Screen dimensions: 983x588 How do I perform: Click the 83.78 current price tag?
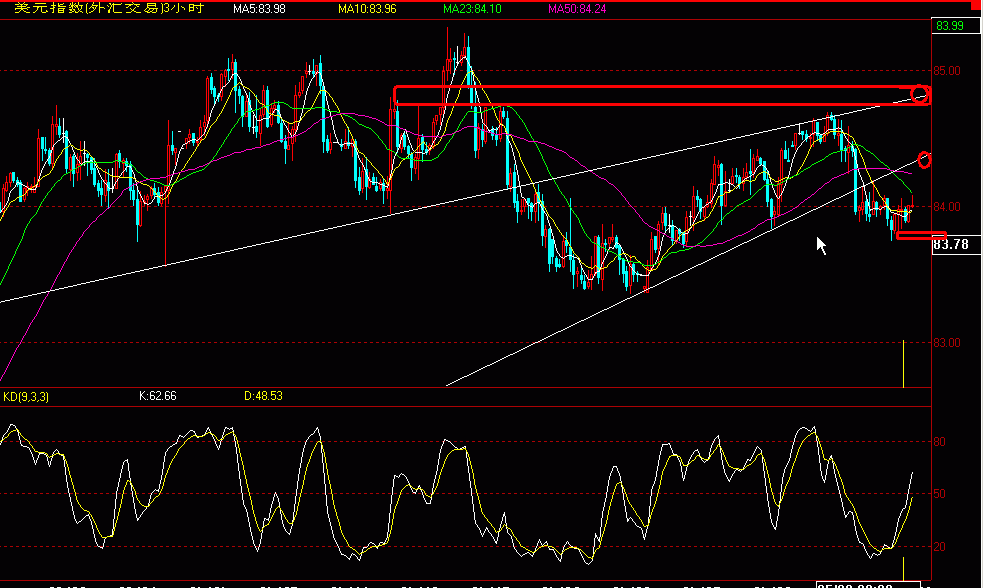(955, 244)
